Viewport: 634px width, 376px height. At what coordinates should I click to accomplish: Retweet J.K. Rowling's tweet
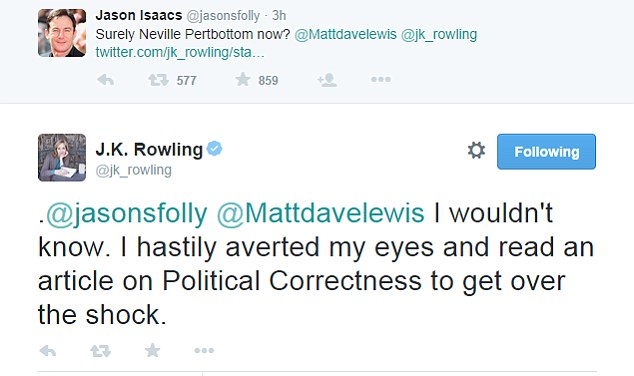[100, 351]
